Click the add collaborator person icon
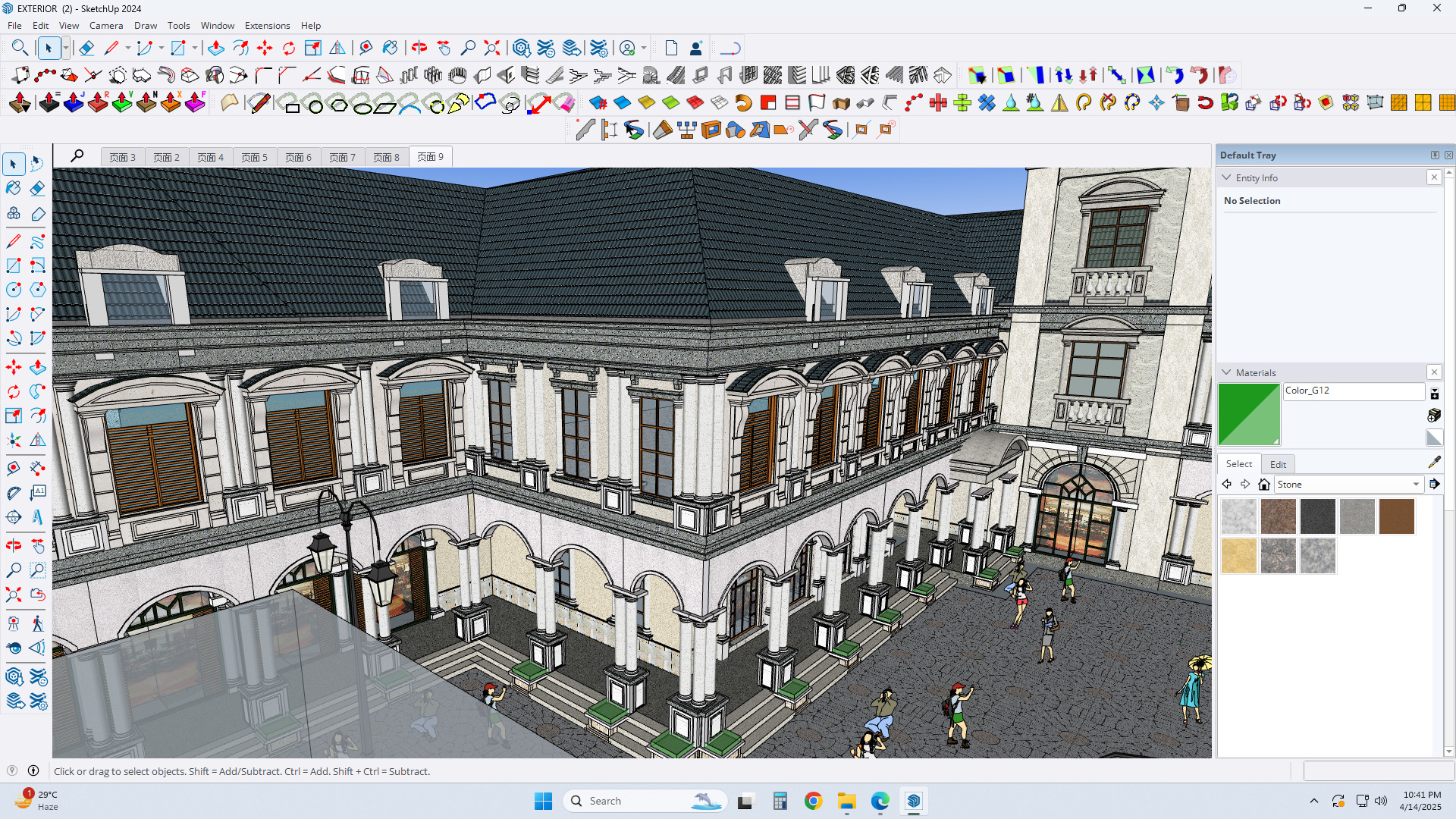 [x=695, y=49]
